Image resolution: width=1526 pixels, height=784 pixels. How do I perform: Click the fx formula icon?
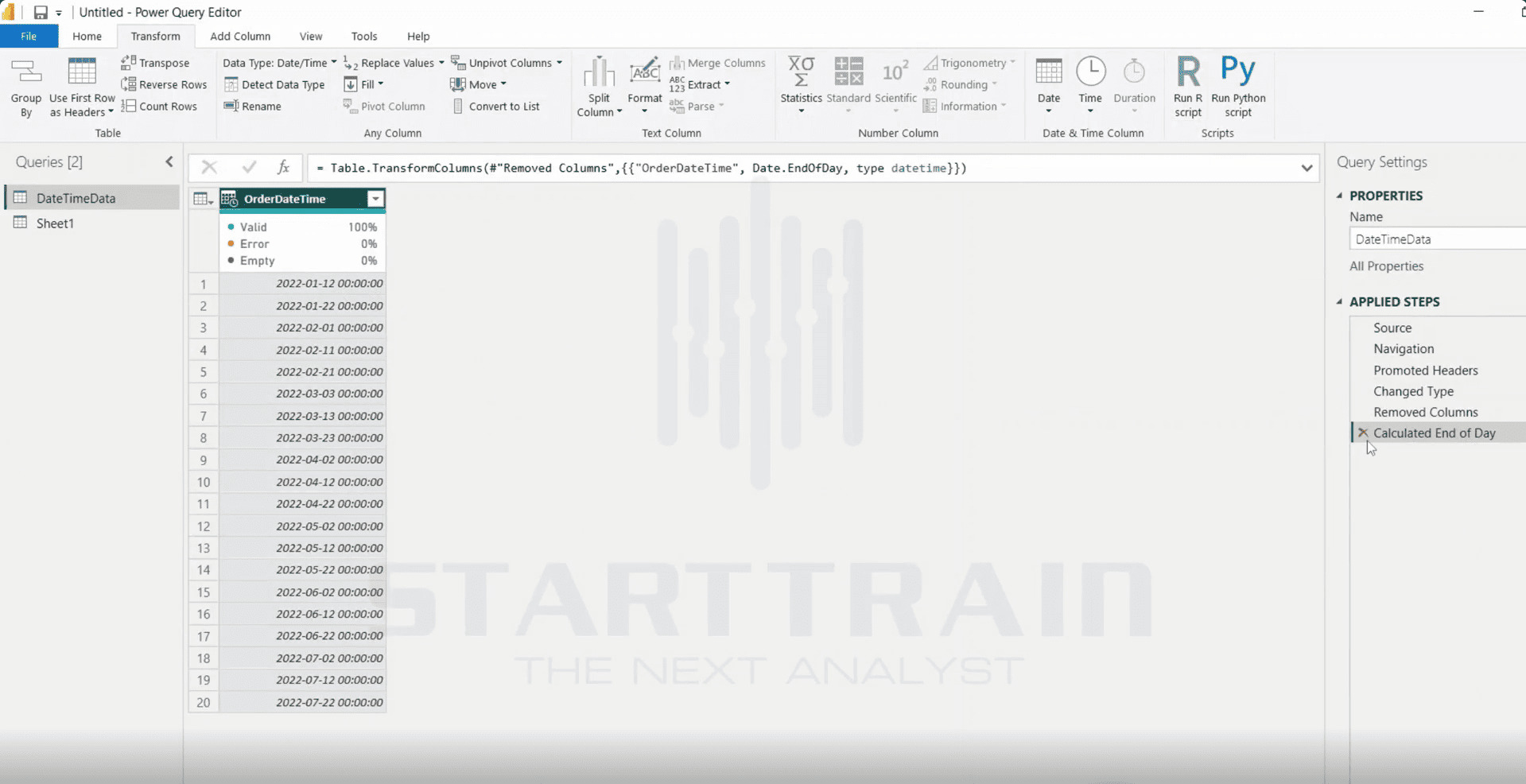pyautogui.click(x=283, y=167)
